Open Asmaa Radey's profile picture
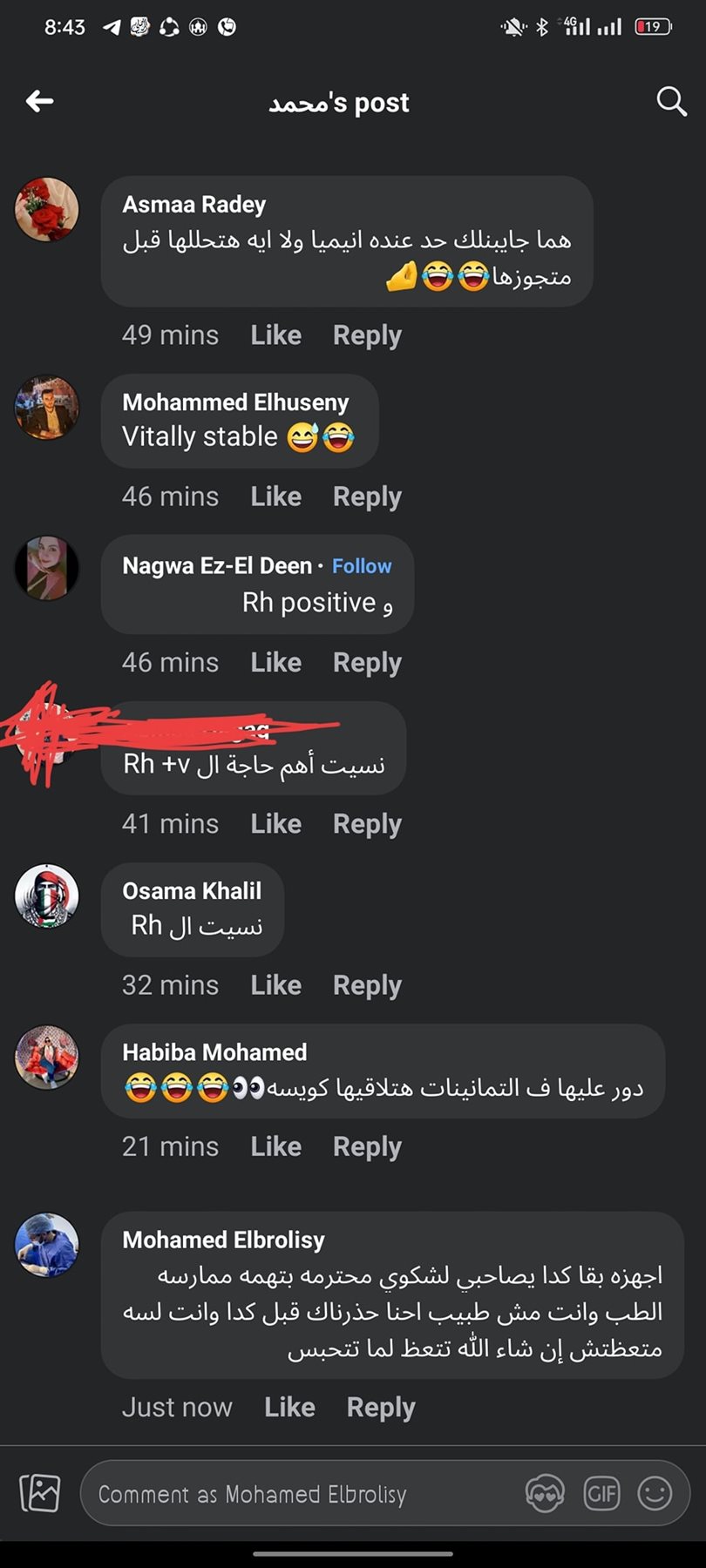706x1568 pixels. point(47,209)
